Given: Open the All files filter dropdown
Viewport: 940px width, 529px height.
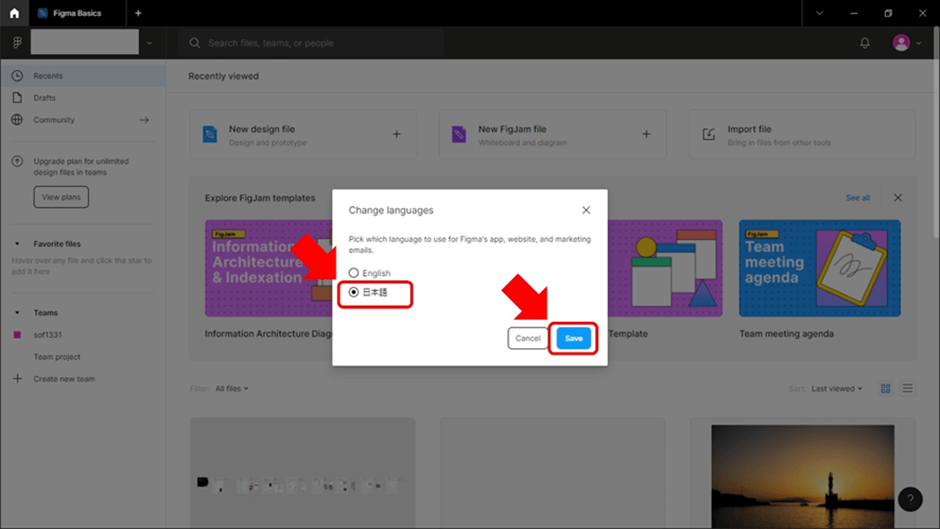Looking at the screenshot, I should pos(231,389).
